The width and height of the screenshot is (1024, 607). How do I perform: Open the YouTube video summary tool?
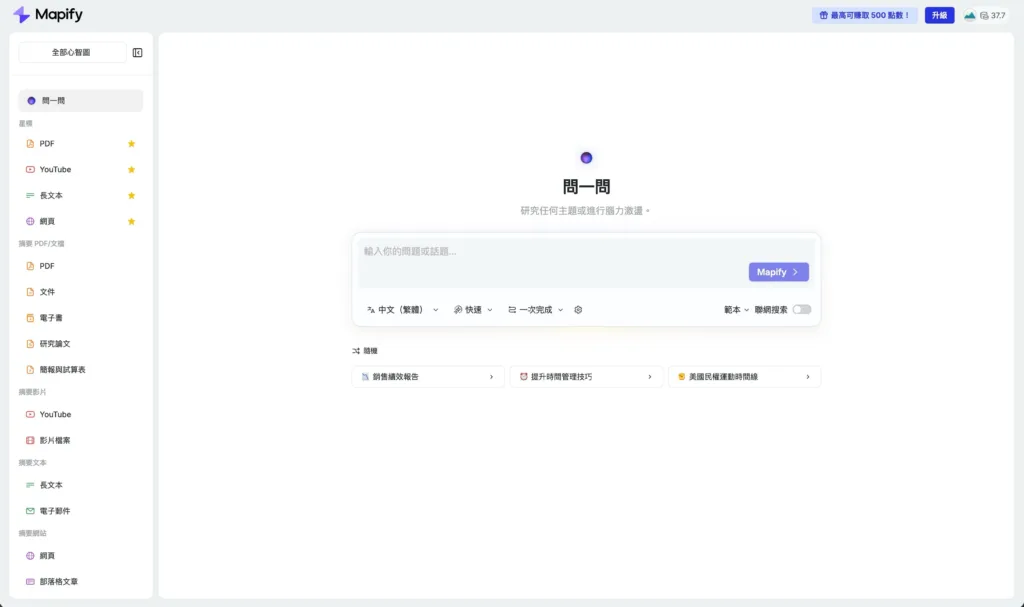(52, 414)
